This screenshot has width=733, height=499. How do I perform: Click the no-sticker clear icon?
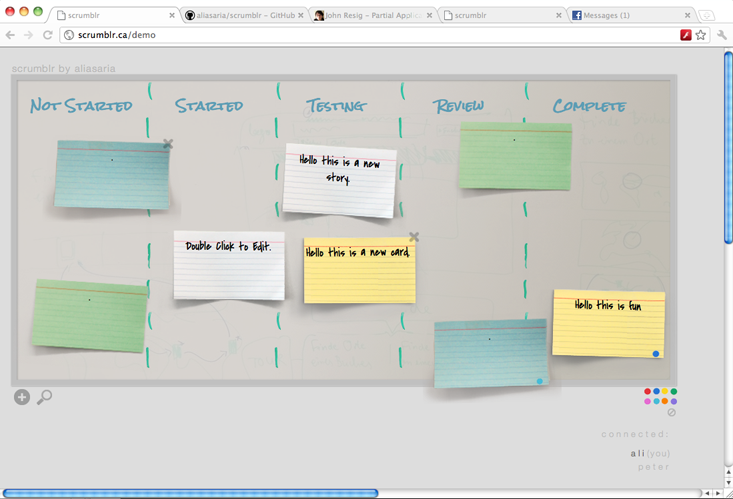672,412
